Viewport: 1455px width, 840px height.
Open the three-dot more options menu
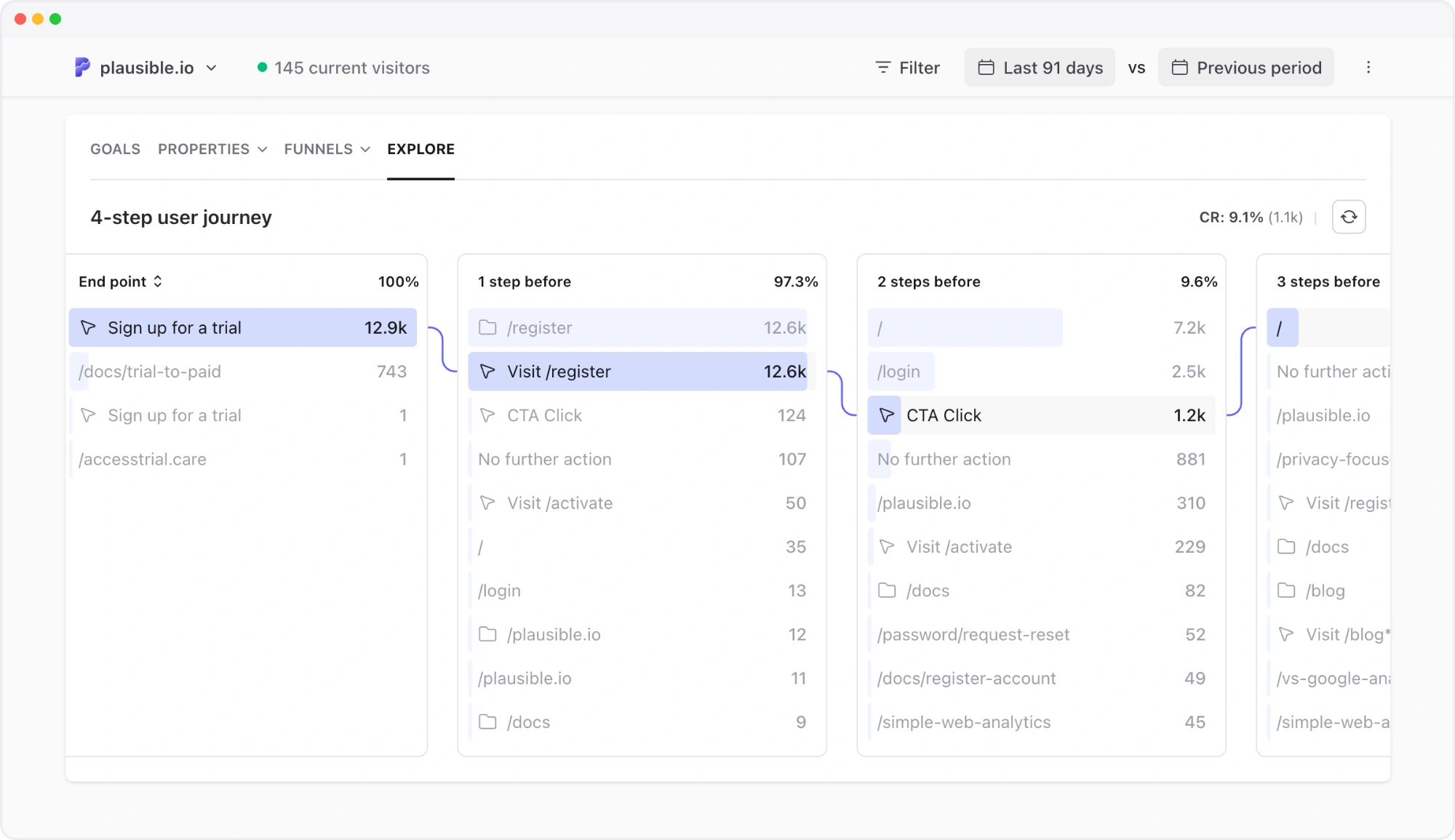coord(1368,68)
